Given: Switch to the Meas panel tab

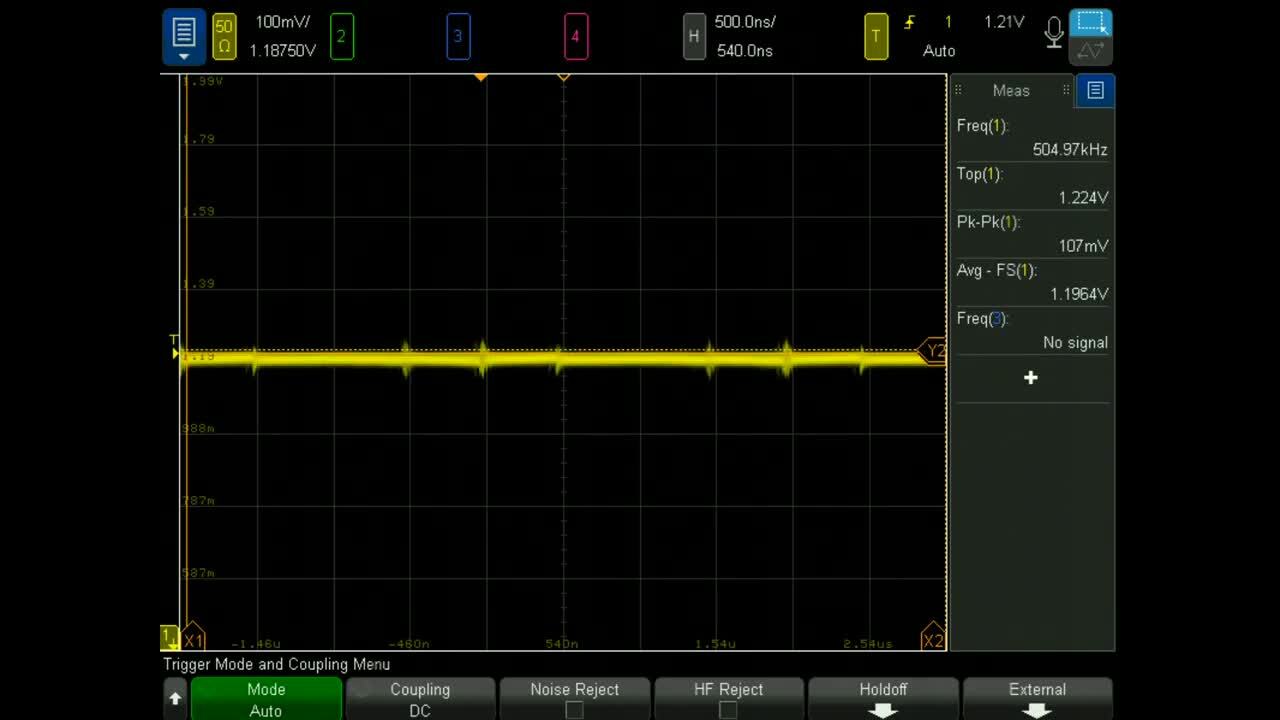Looking at the screenshot, I should [1010, 90].
